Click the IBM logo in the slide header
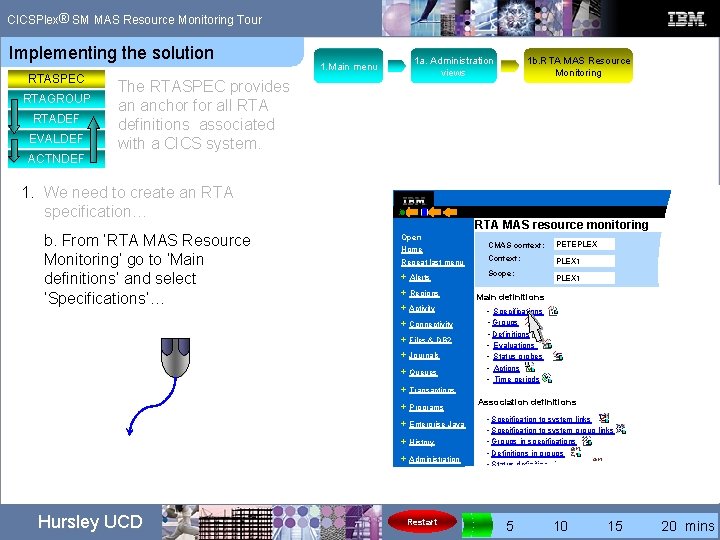Image resolution: width=720 pixels, height=540 pixels. (x=686, y=19)
